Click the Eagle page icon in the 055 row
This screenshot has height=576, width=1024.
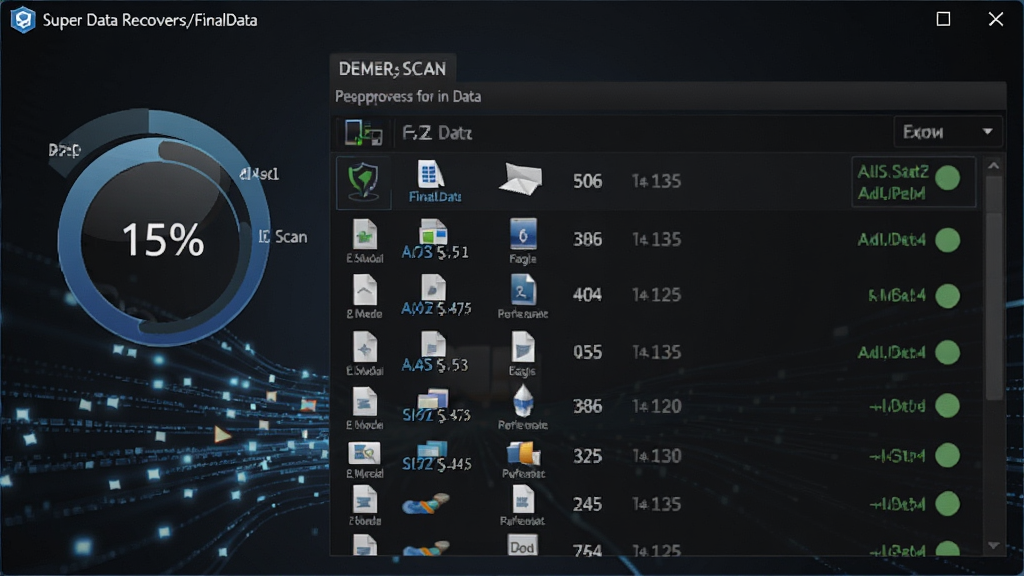[522, 347]
